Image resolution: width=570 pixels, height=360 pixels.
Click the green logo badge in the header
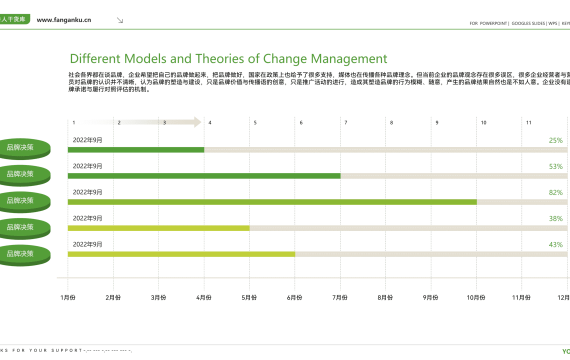(14, 19)
